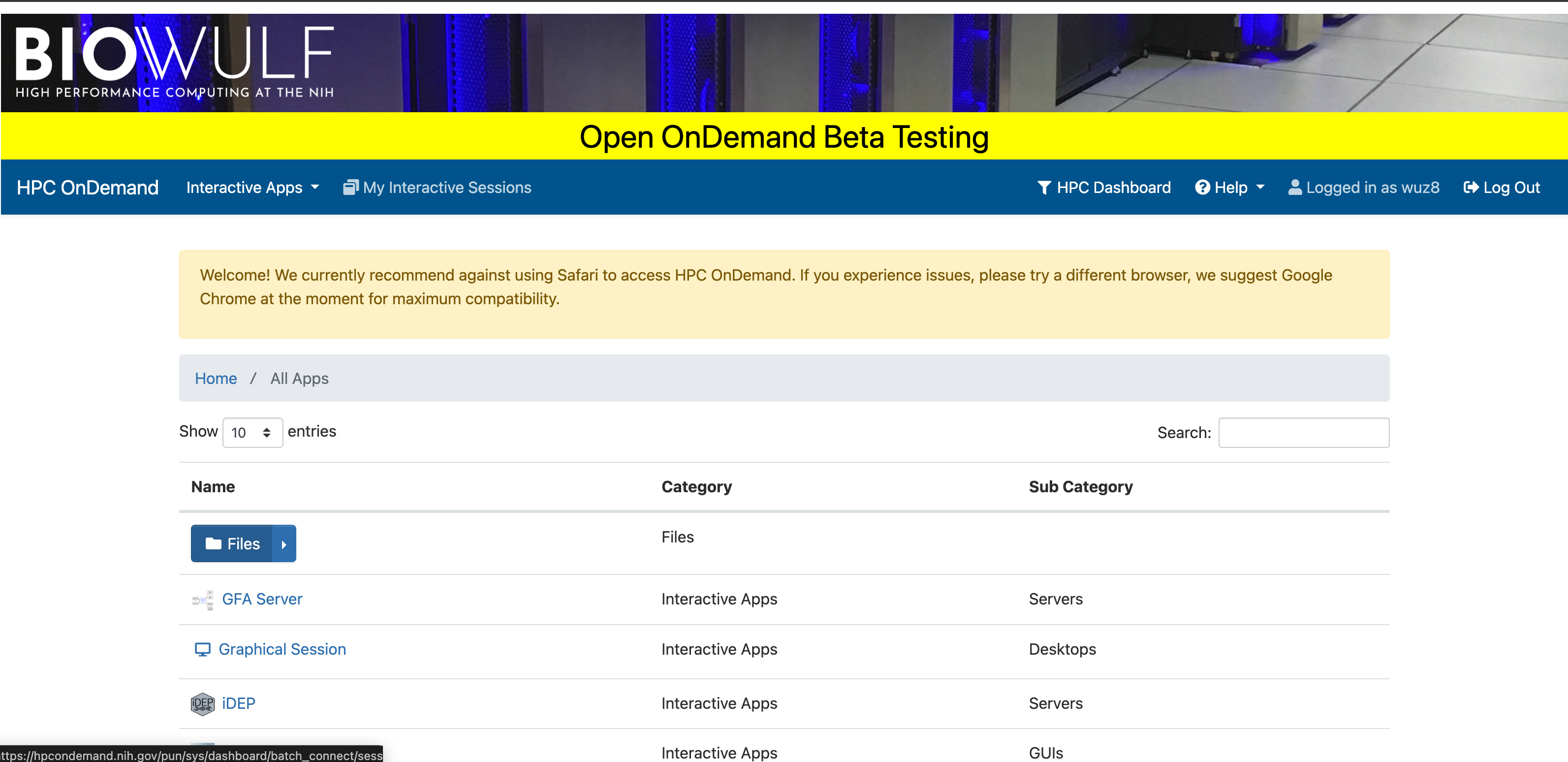Image resolution: width=1568 pixels, height=762 pixels.
Task: Navigate to Home breadcrumb link
Action: pos(216,379)
